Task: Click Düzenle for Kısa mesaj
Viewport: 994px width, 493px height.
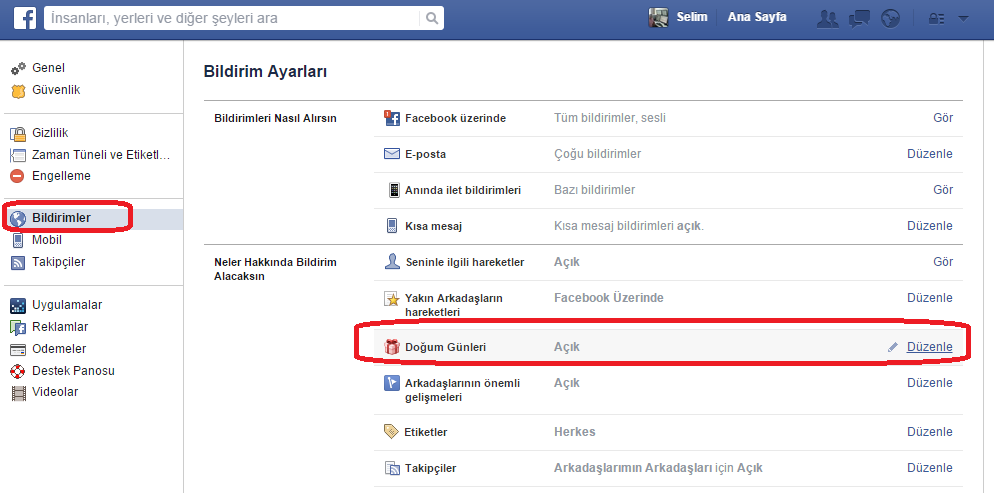Action: (929, 226)
